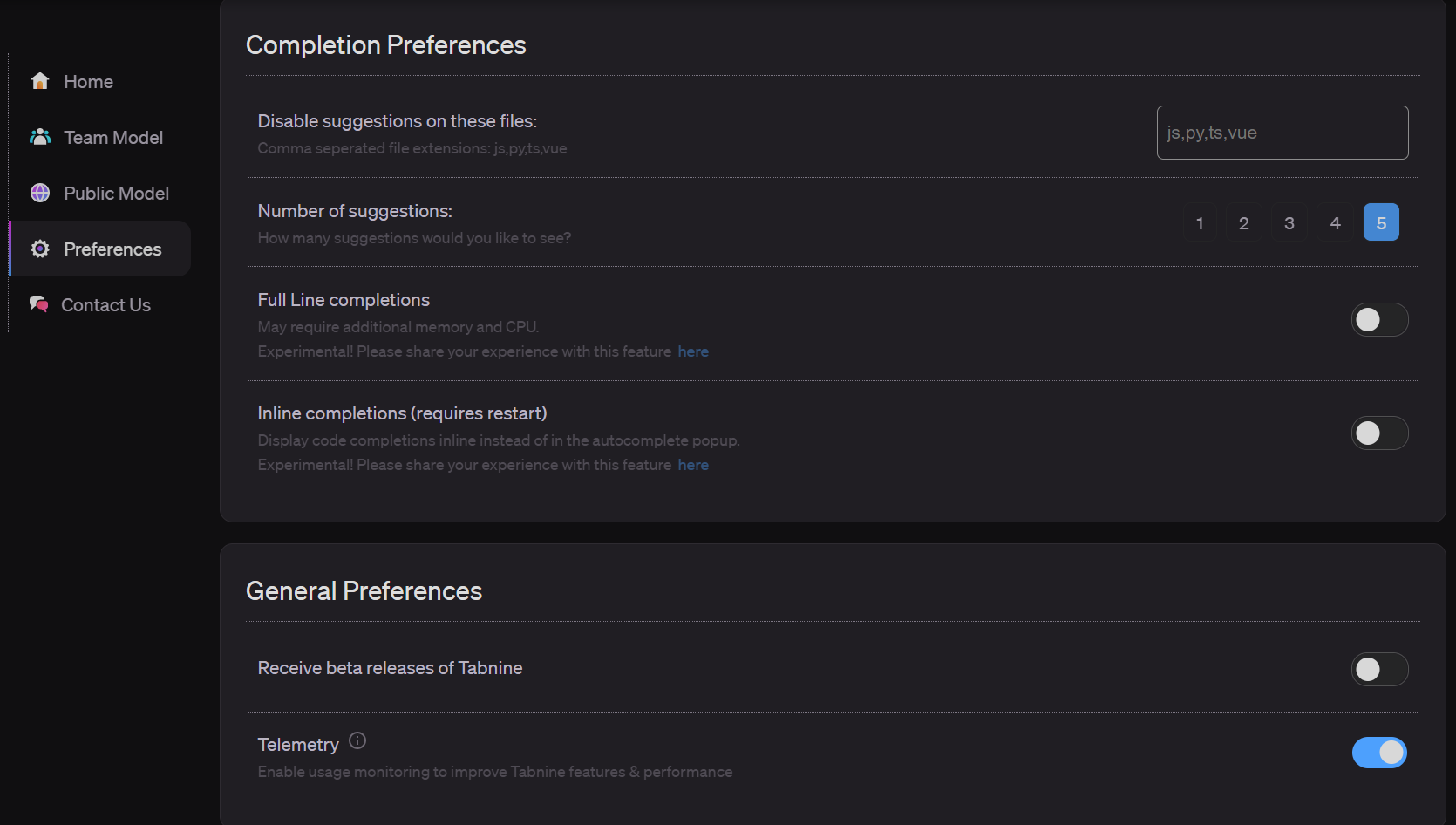Switch to the Team Model section

click(x=112, y=137)
